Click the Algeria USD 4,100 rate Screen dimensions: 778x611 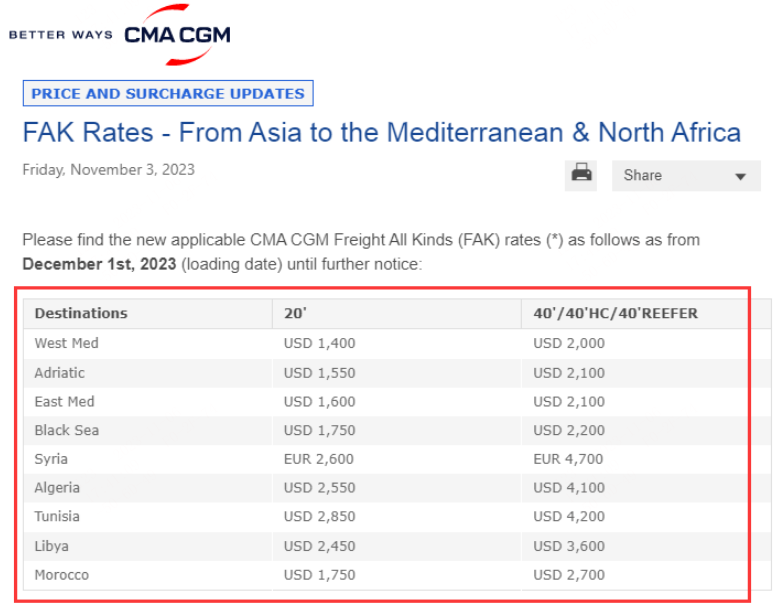click(x=569, y=488)
